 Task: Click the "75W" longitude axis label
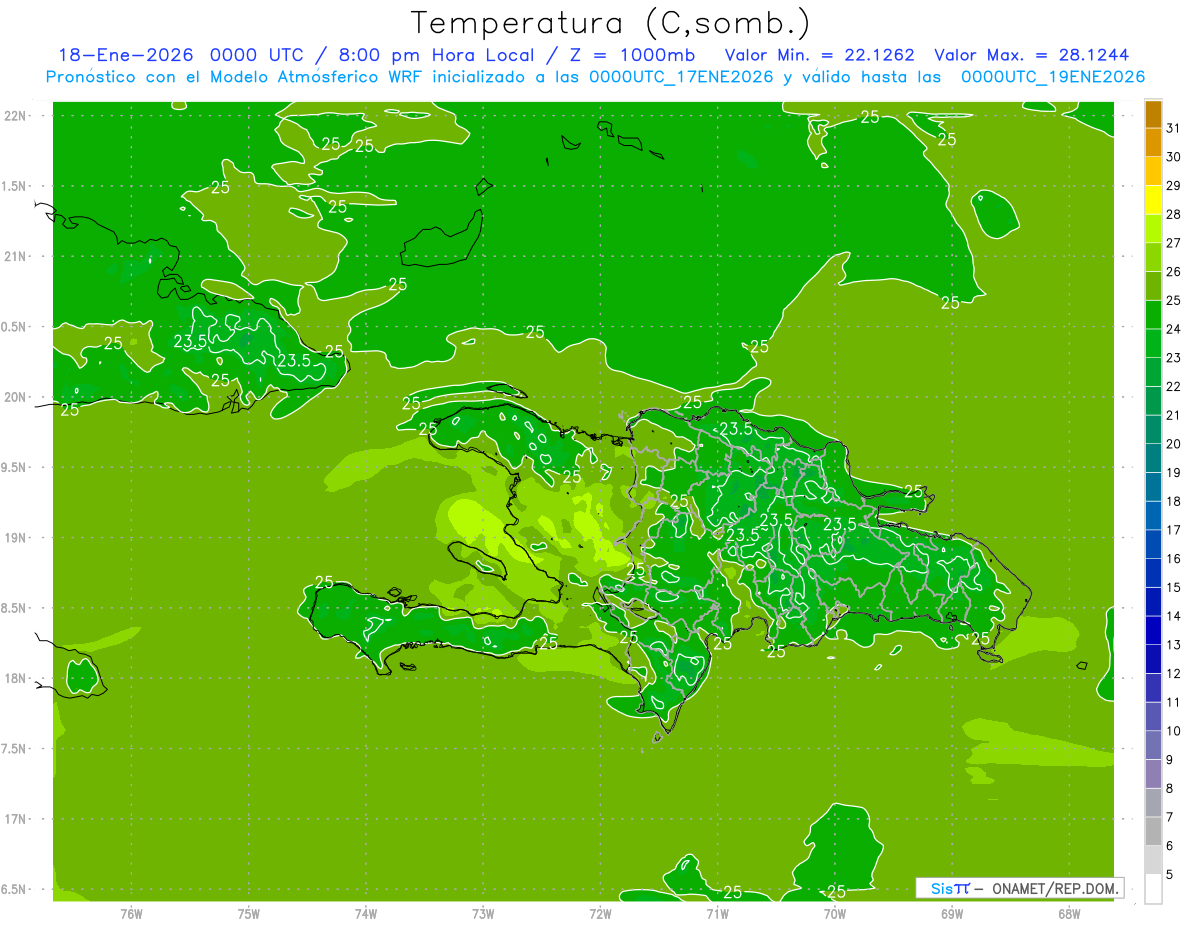pyautogui.click(x=249, y=913)
